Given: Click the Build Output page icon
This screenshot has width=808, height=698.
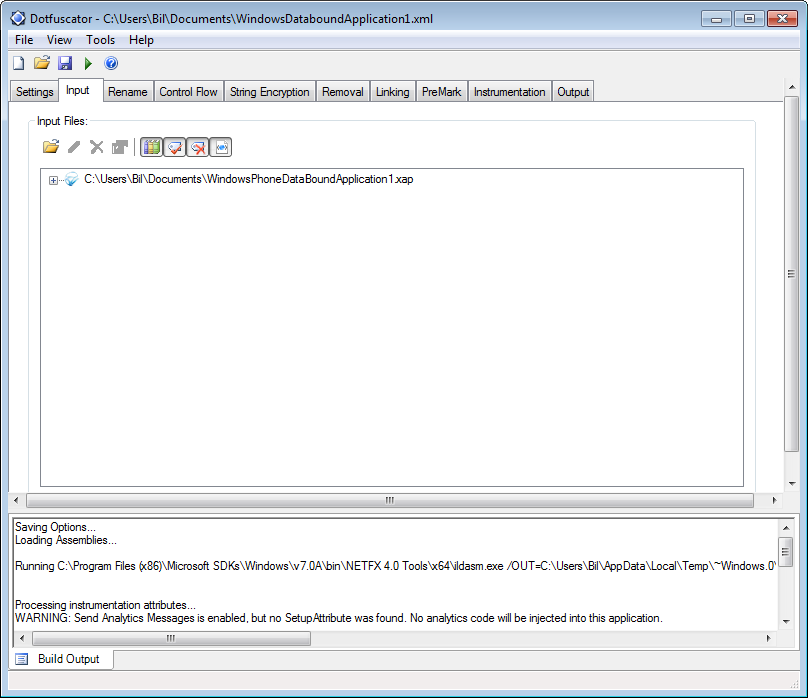Looking at the screenshot, I should pyautogui.click(x=22, y=659).
